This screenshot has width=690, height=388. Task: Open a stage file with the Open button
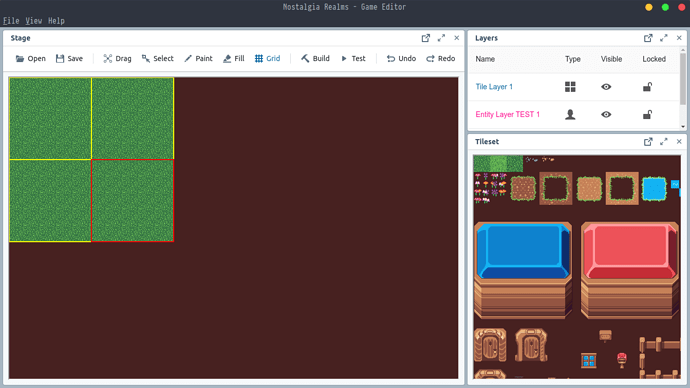30,59
